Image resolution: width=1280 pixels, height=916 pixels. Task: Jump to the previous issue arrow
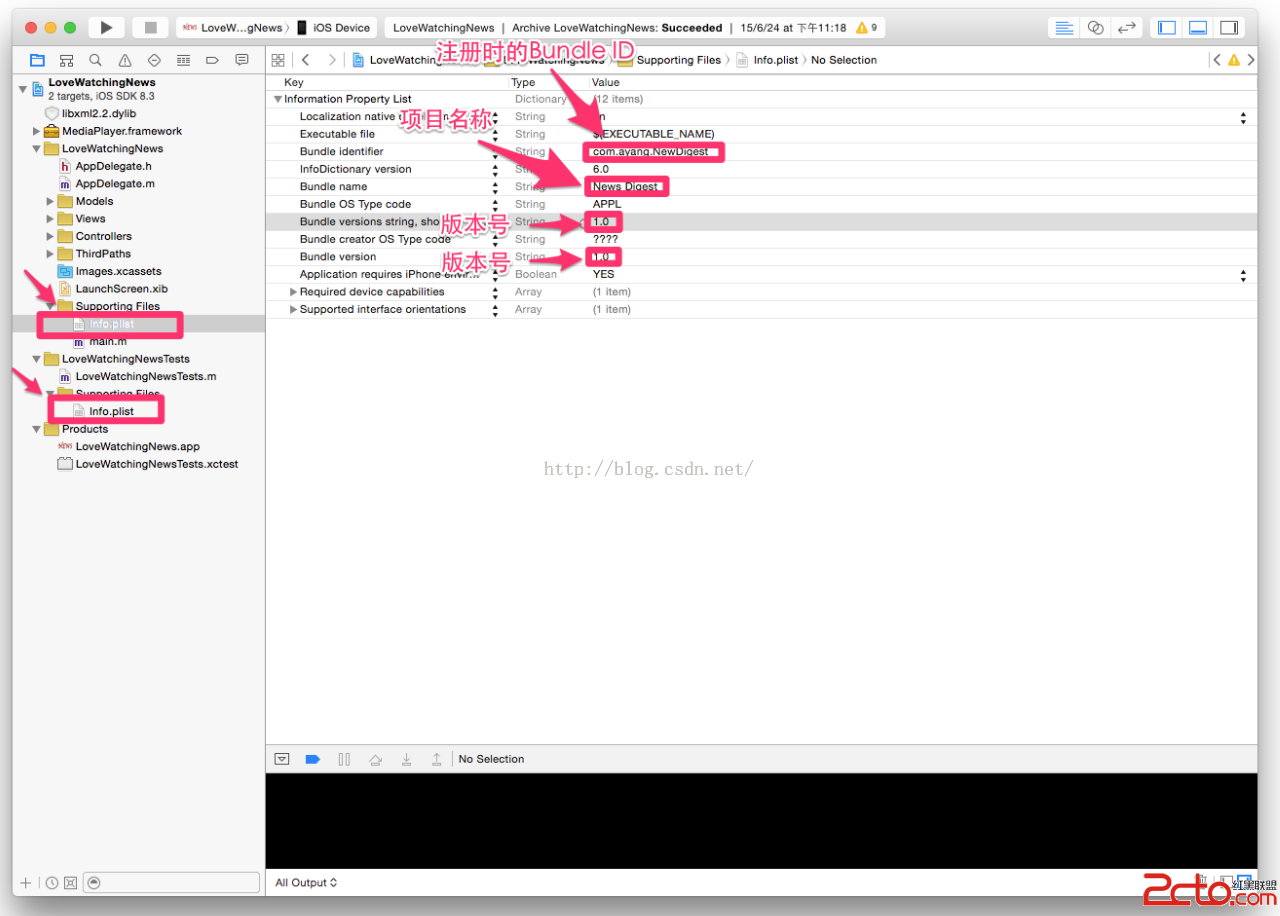click(x=1217, y=60)
